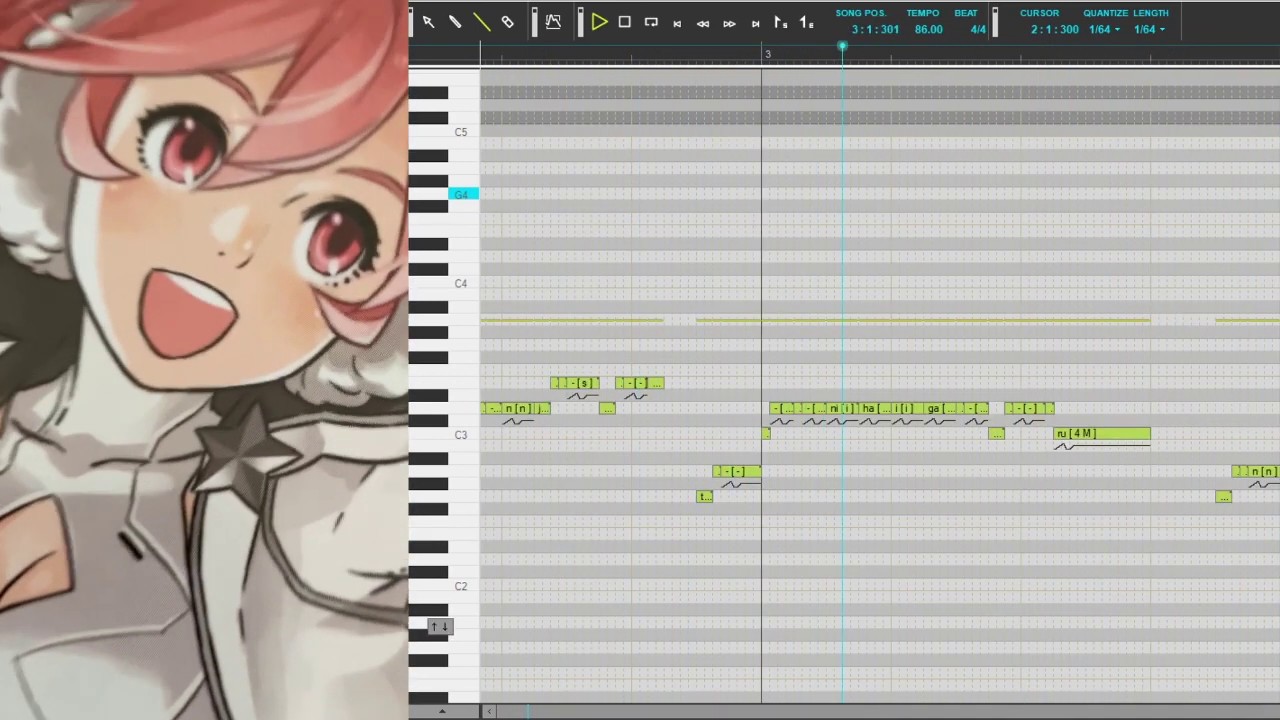This screenshot has width=1280, height=720.
Task: Click the horizontal scrollbar left arrow
Action: tap(489, 712)
